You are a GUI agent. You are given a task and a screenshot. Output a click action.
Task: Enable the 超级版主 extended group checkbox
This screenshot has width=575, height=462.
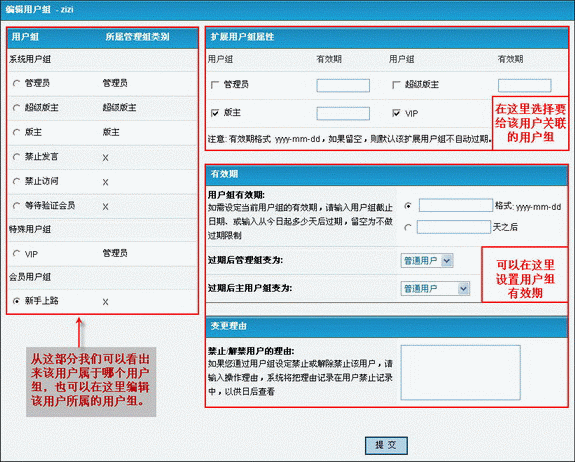pyautogui.click(x=396, y=85)
